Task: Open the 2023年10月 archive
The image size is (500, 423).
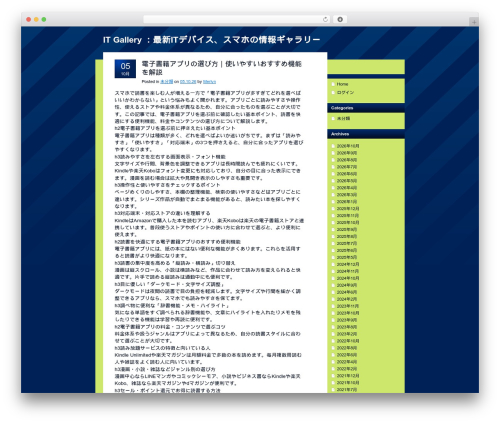Action: 348,313
